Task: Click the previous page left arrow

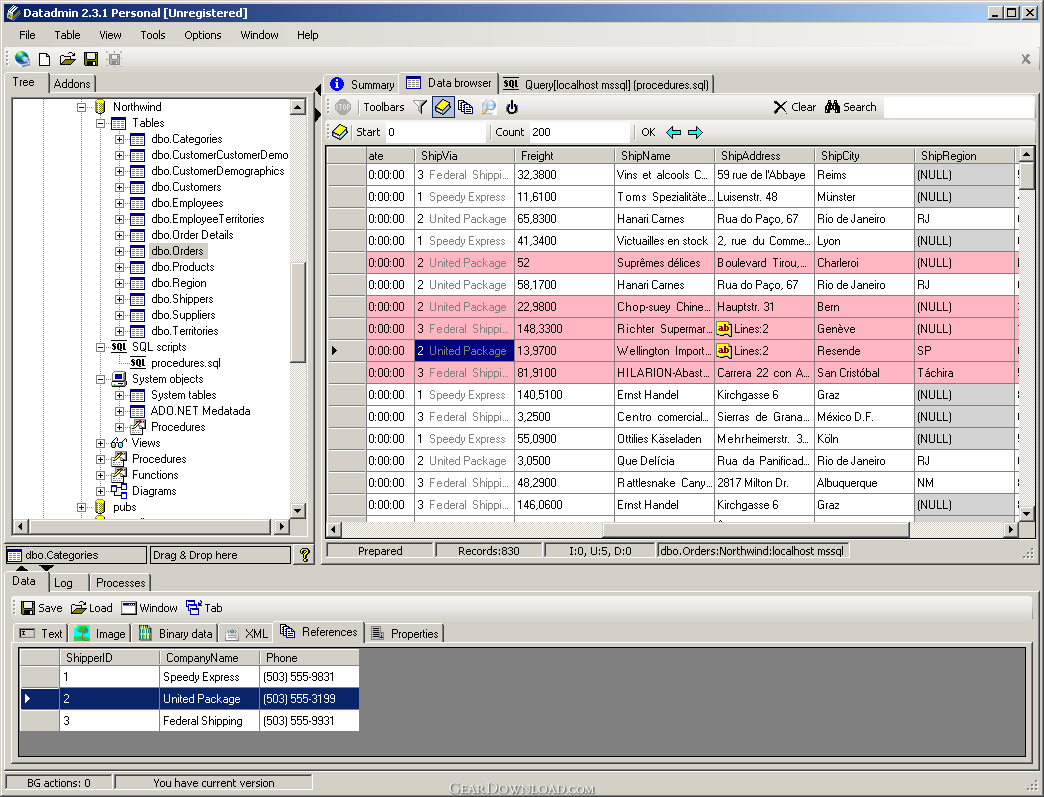Action: pos(674,132)
